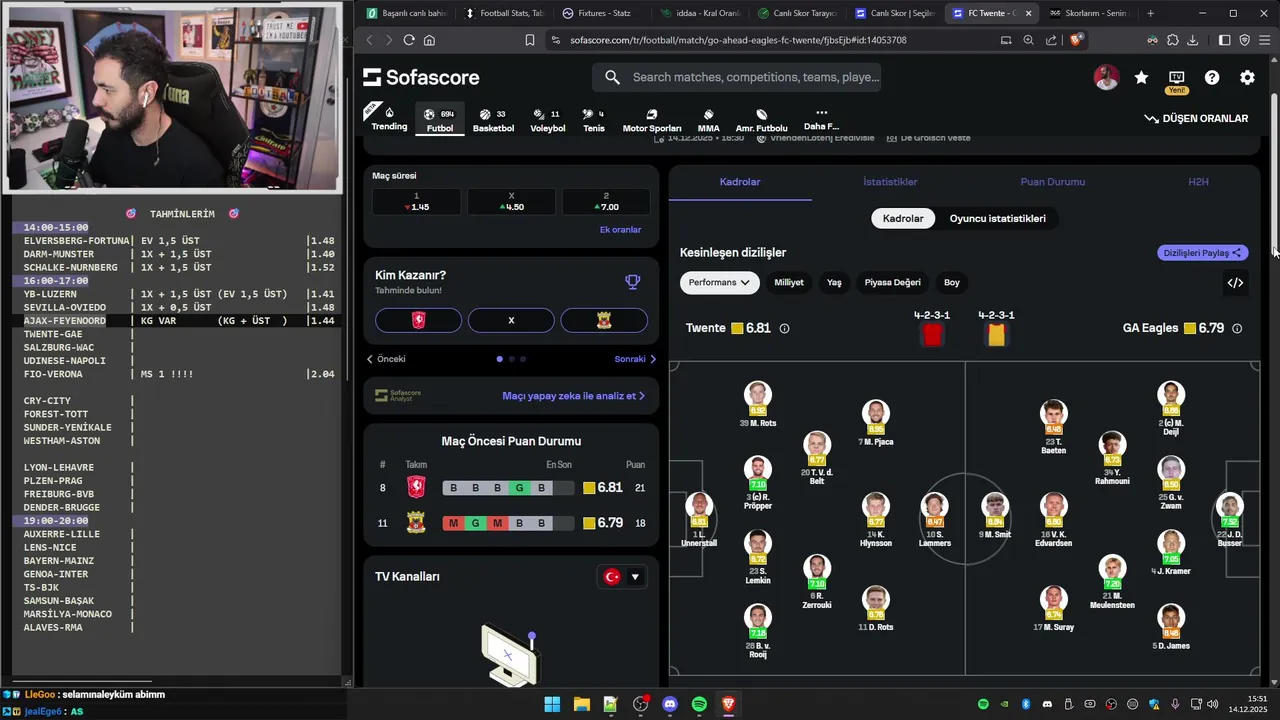
Task: Open the Sofascore help question mark icon
Action: (1212, 78)
